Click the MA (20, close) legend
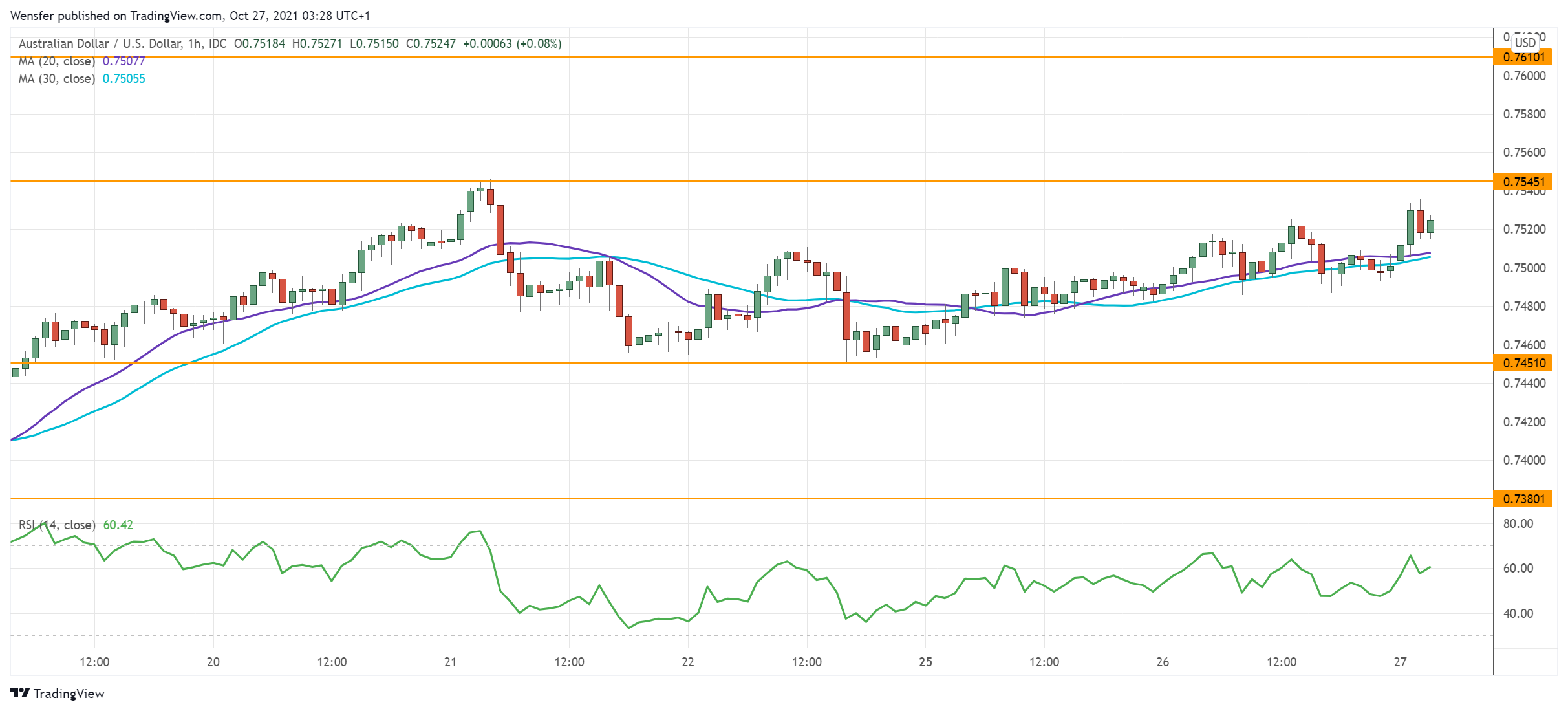Screen dimensions: 1568x711 tap(57, 61)
